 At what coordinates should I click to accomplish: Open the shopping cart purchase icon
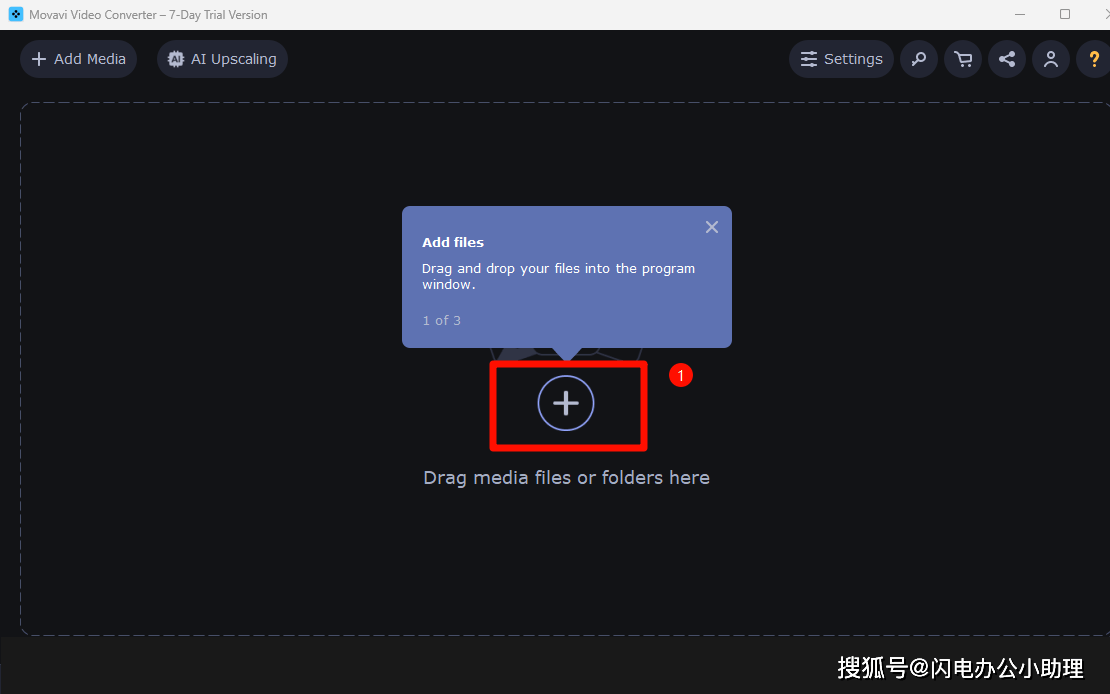coord(963,59)
